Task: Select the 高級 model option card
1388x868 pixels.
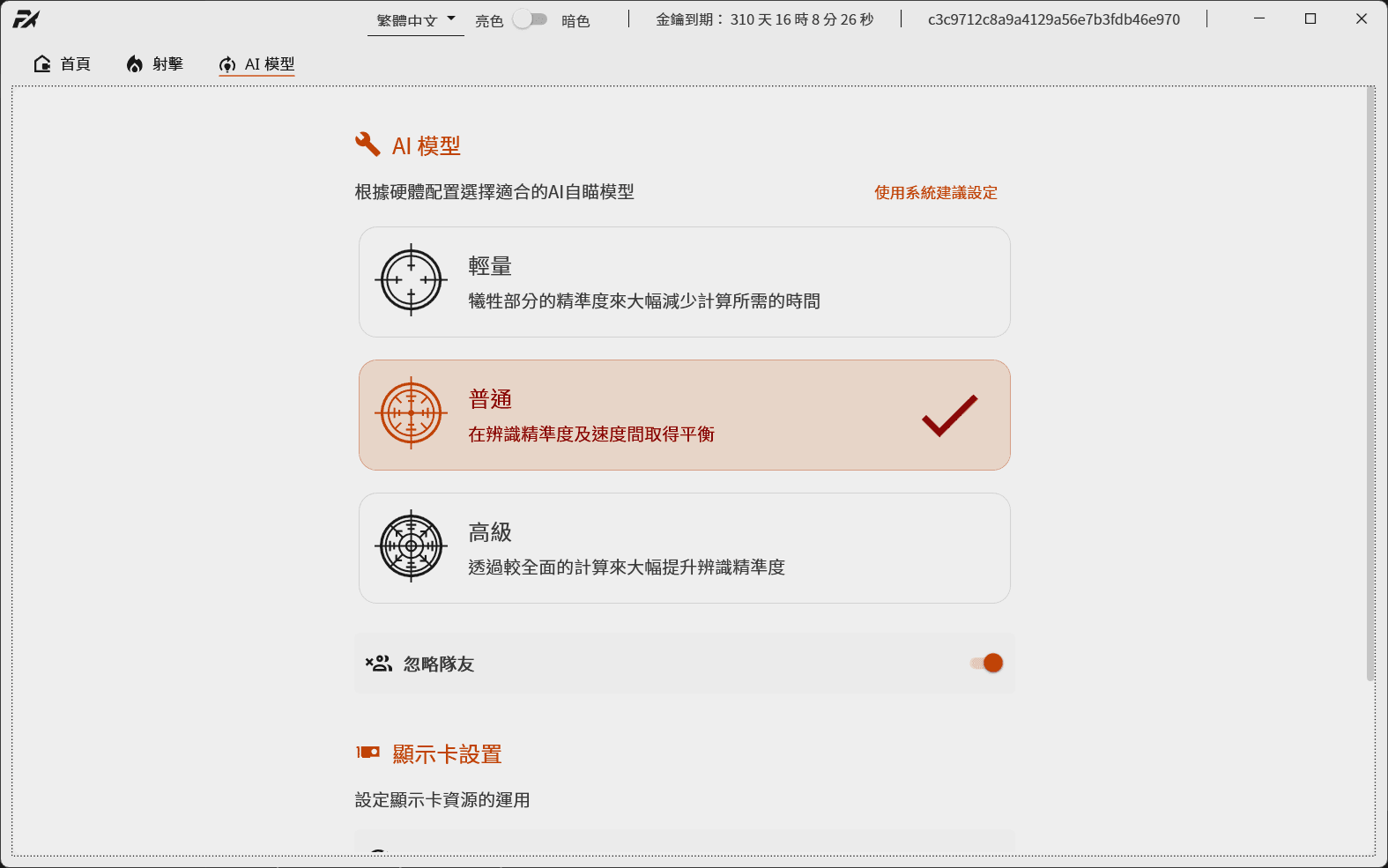Action: coord(685,548)
